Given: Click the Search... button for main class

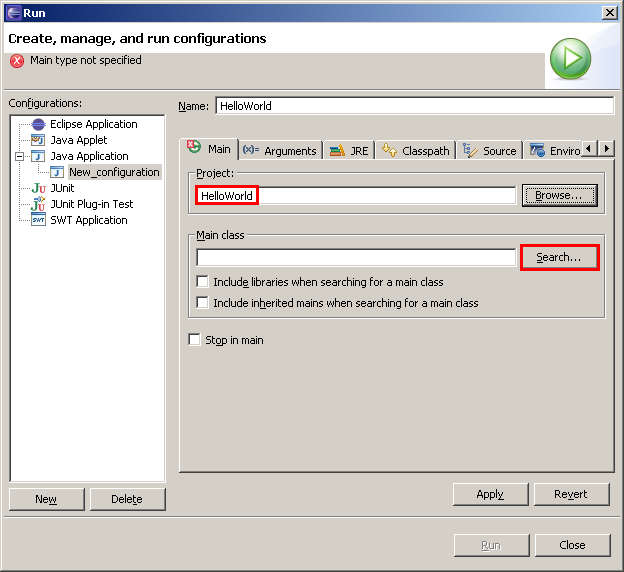Looking at the screenshot, I should pos(558,257).
